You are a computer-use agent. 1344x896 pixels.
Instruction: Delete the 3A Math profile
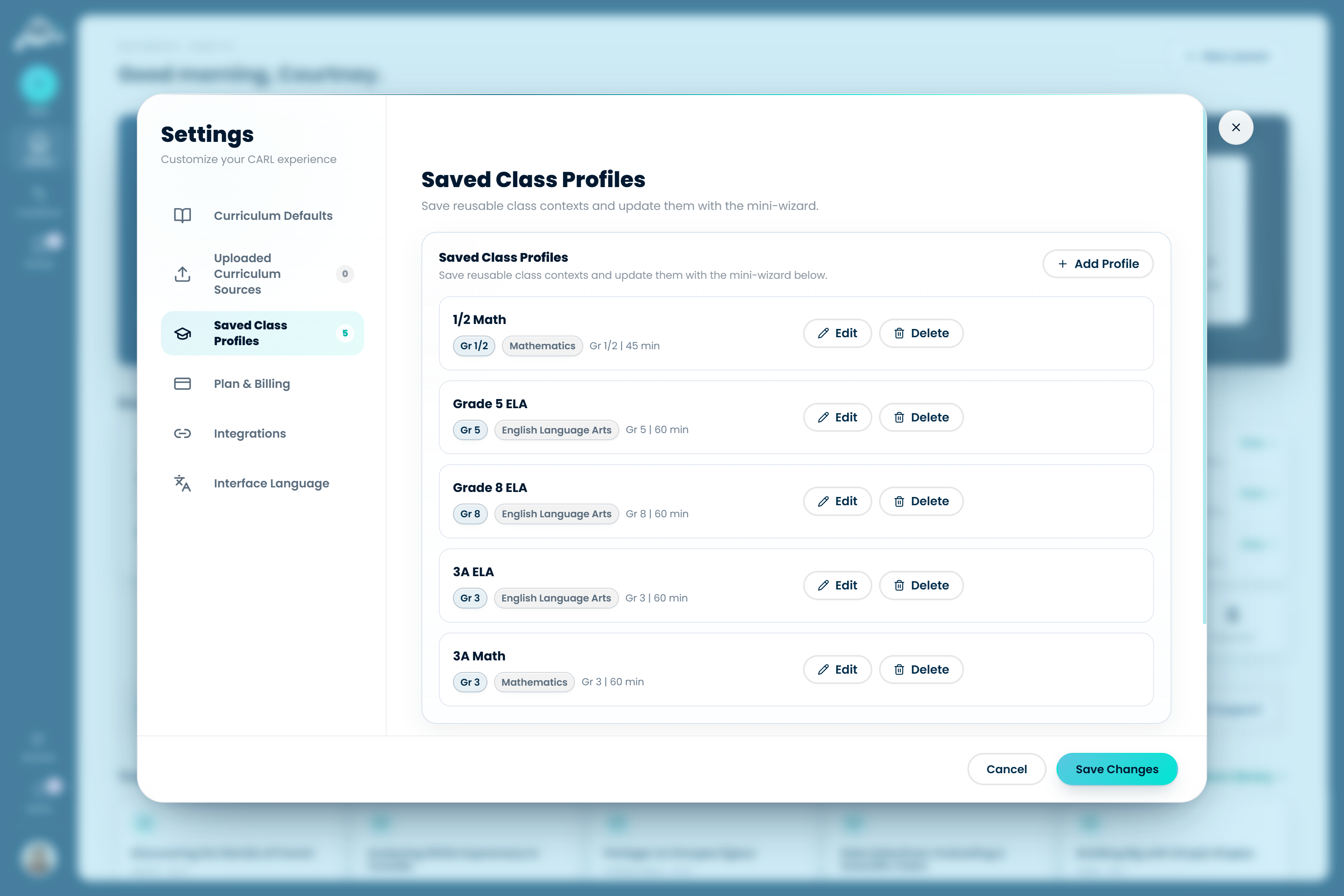coord(921,669)
